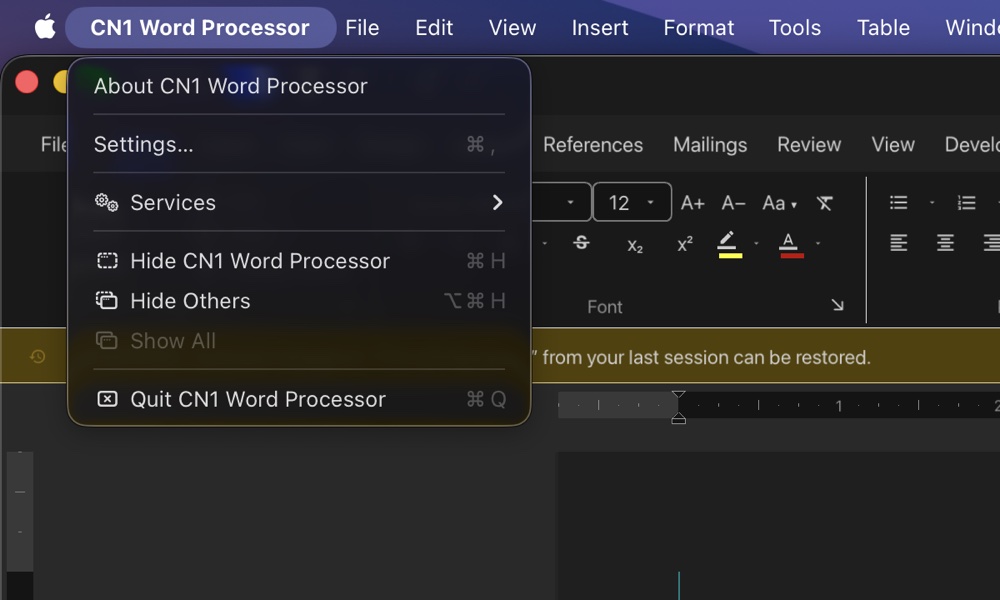Close the window with the red button
Viewport: 1000px width, 600px height.
[x=27, y=82]
